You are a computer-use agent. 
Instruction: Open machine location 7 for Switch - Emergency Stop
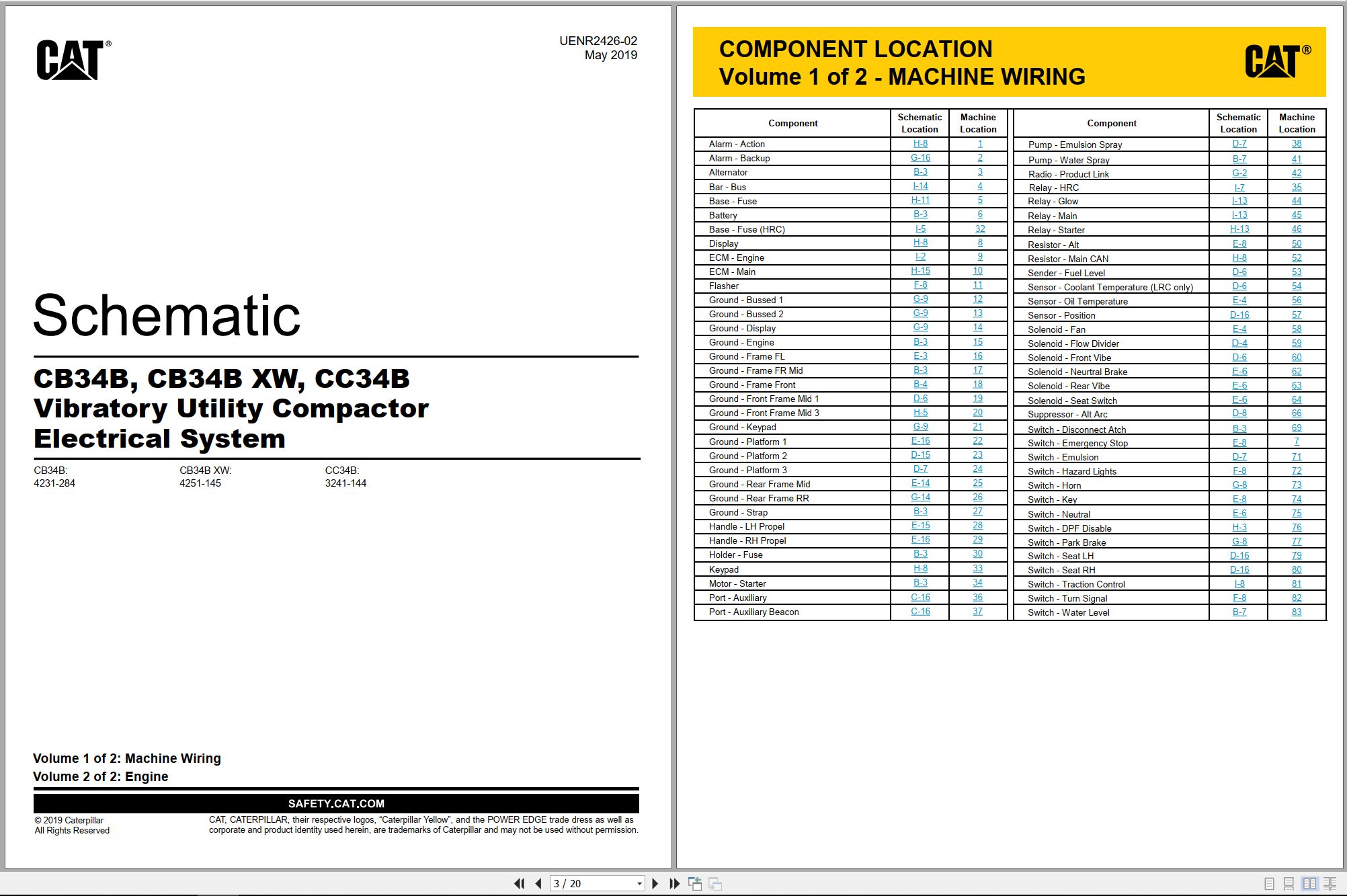[1297, 442]
